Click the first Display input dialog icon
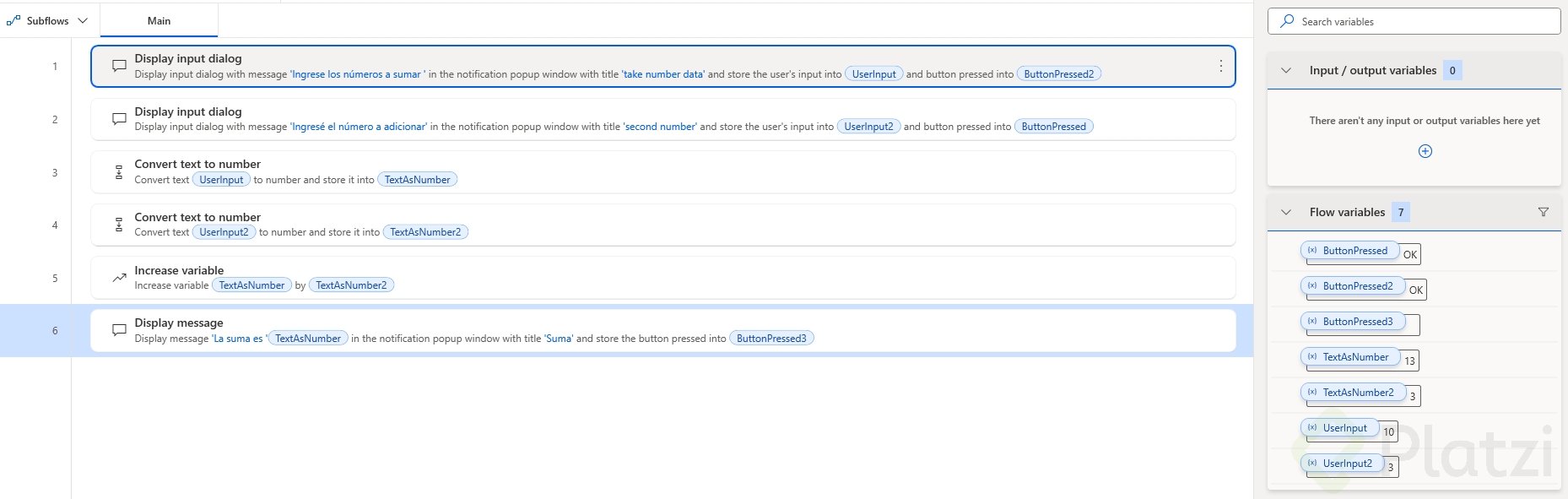The width and height of the screenshot is (1568, 499). tap(119, 66)
